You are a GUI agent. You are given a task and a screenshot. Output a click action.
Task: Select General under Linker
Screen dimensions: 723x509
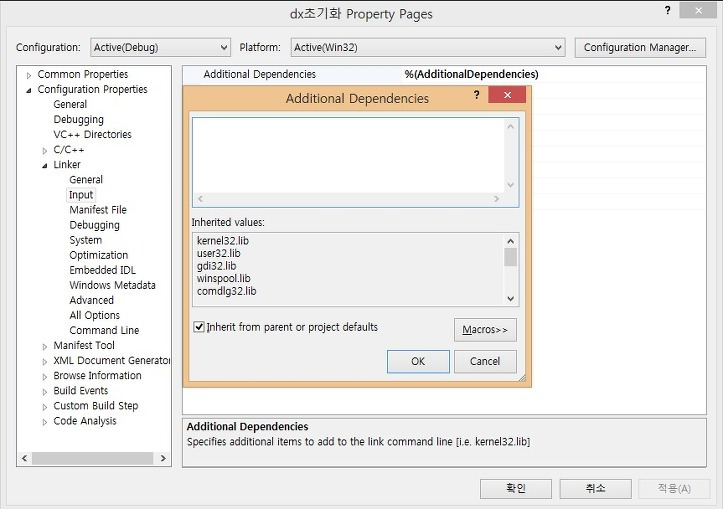pos(86,179)
